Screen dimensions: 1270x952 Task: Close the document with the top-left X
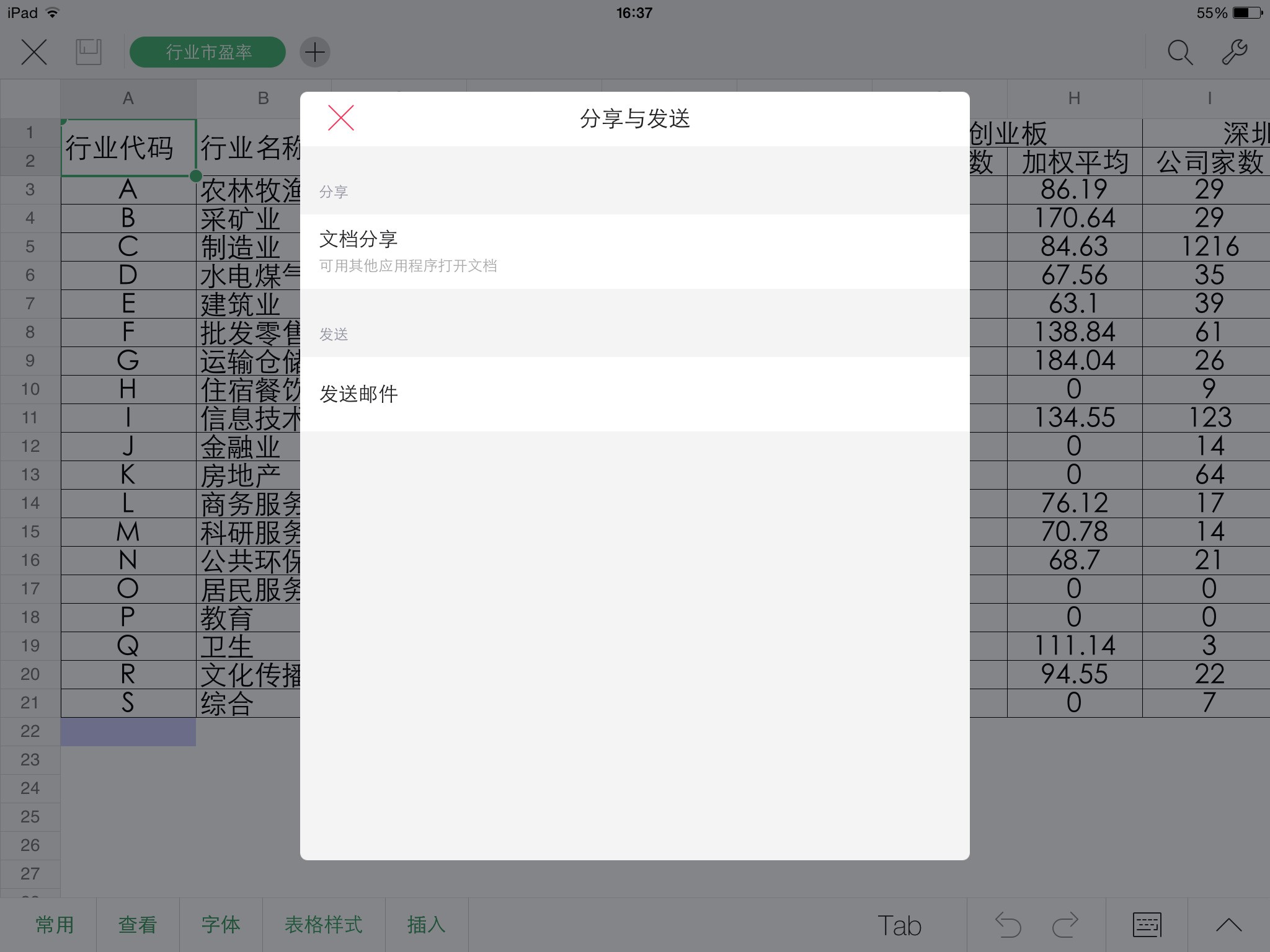coord(34,52)
